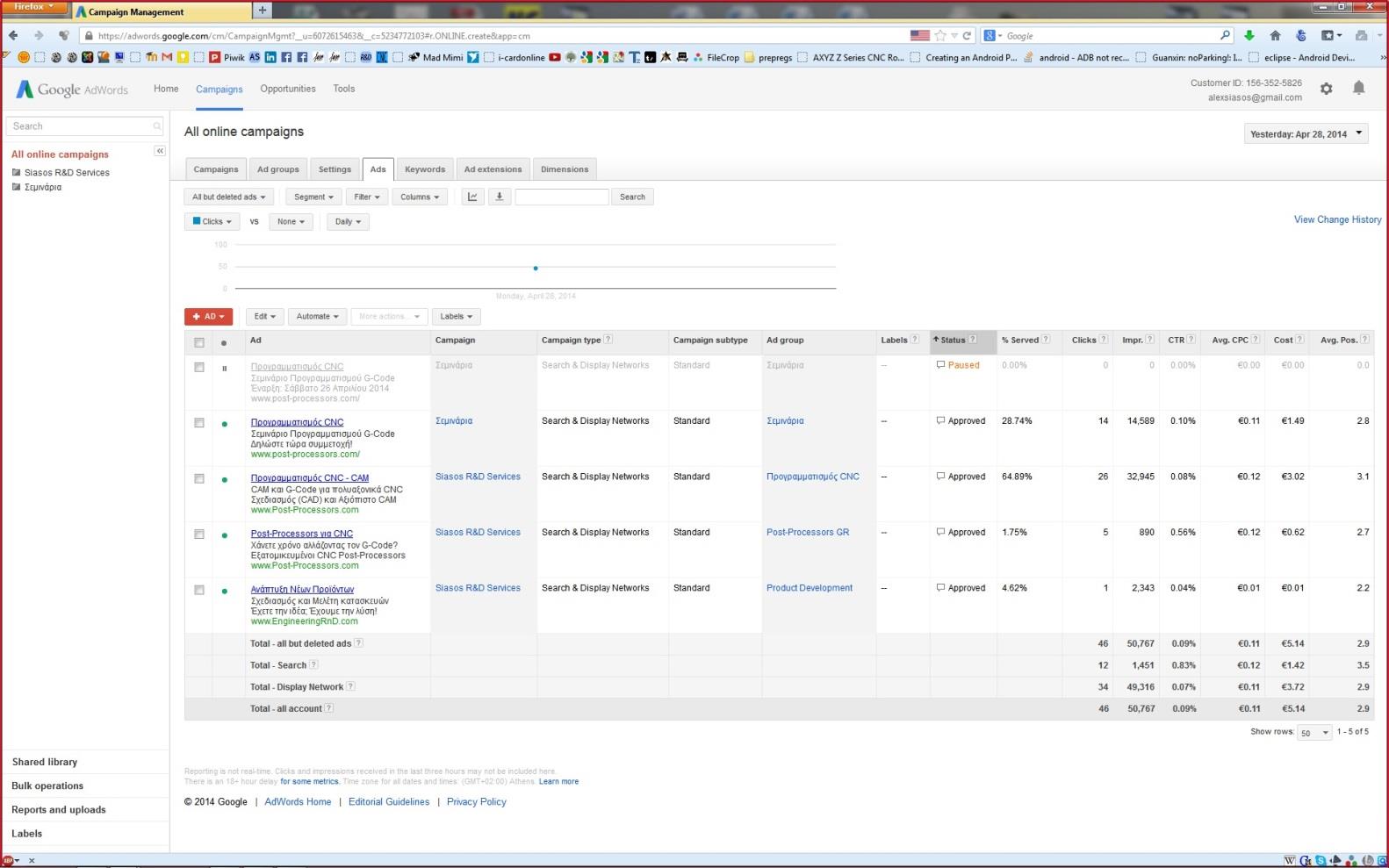The image size is (1389, 868).
Task: Click the ads table search field
Action: pos(562,197)
